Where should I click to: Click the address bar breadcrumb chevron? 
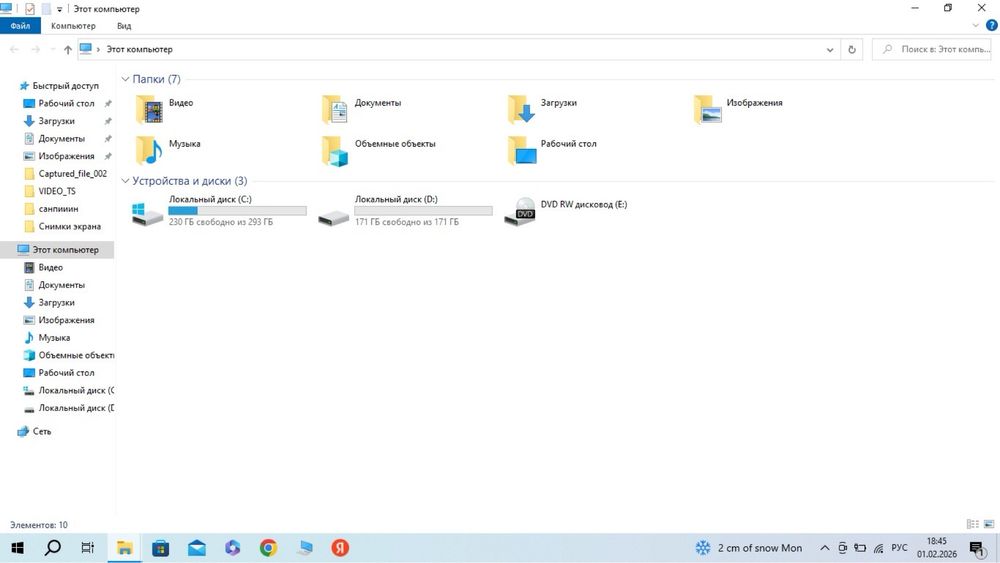point(98,49)
